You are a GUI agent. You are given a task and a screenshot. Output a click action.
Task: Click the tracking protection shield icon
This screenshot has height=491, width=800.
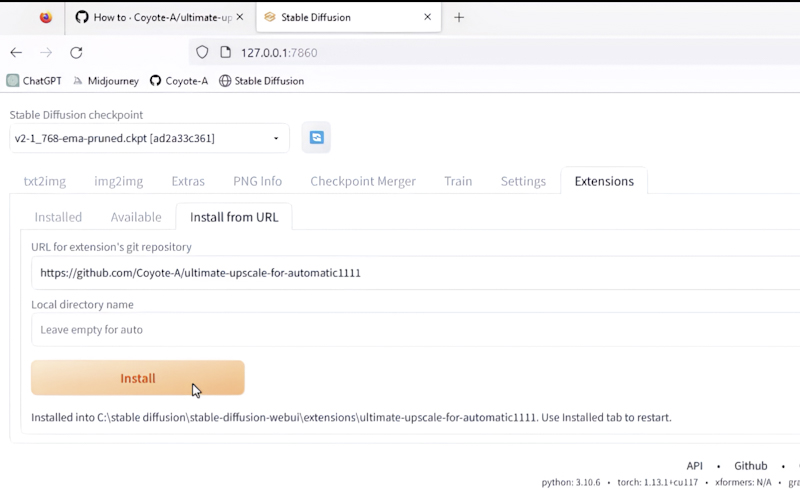tap(202, 52)
